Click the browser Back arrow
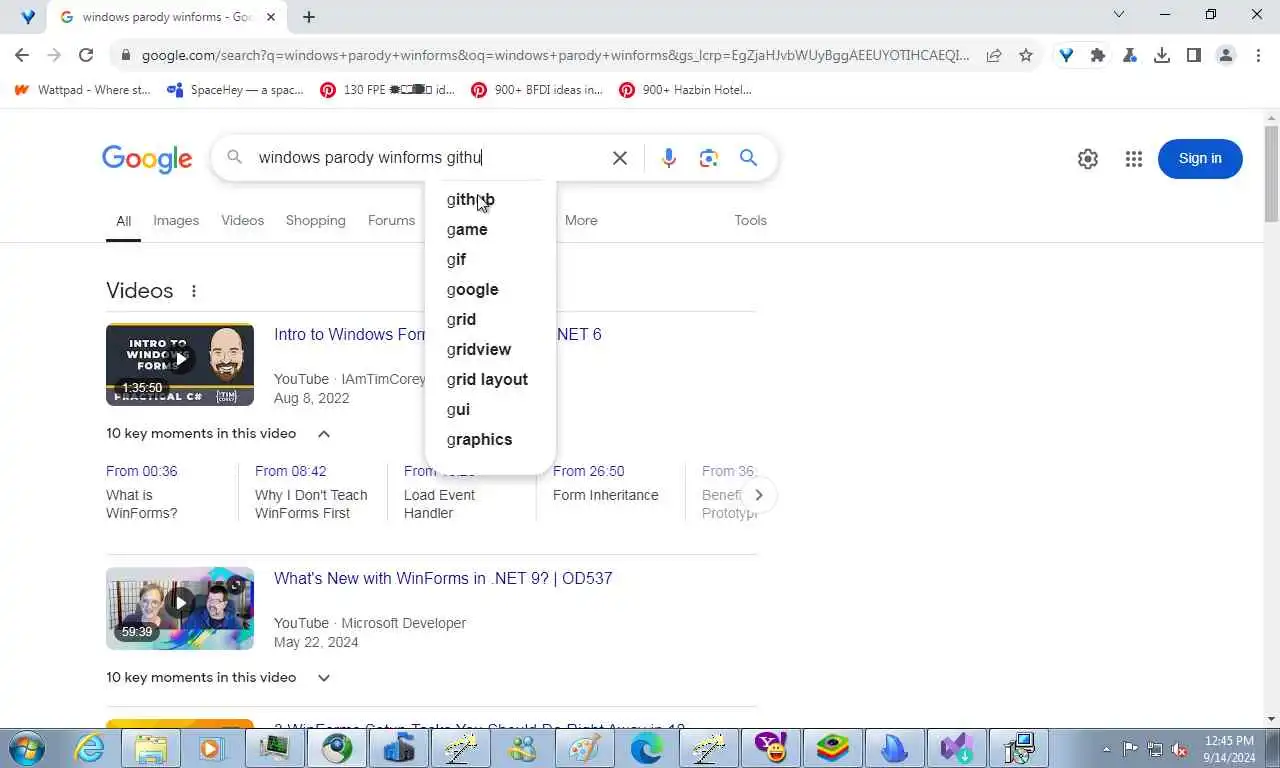The image size is (1280, 768). (x=22, y=55)
